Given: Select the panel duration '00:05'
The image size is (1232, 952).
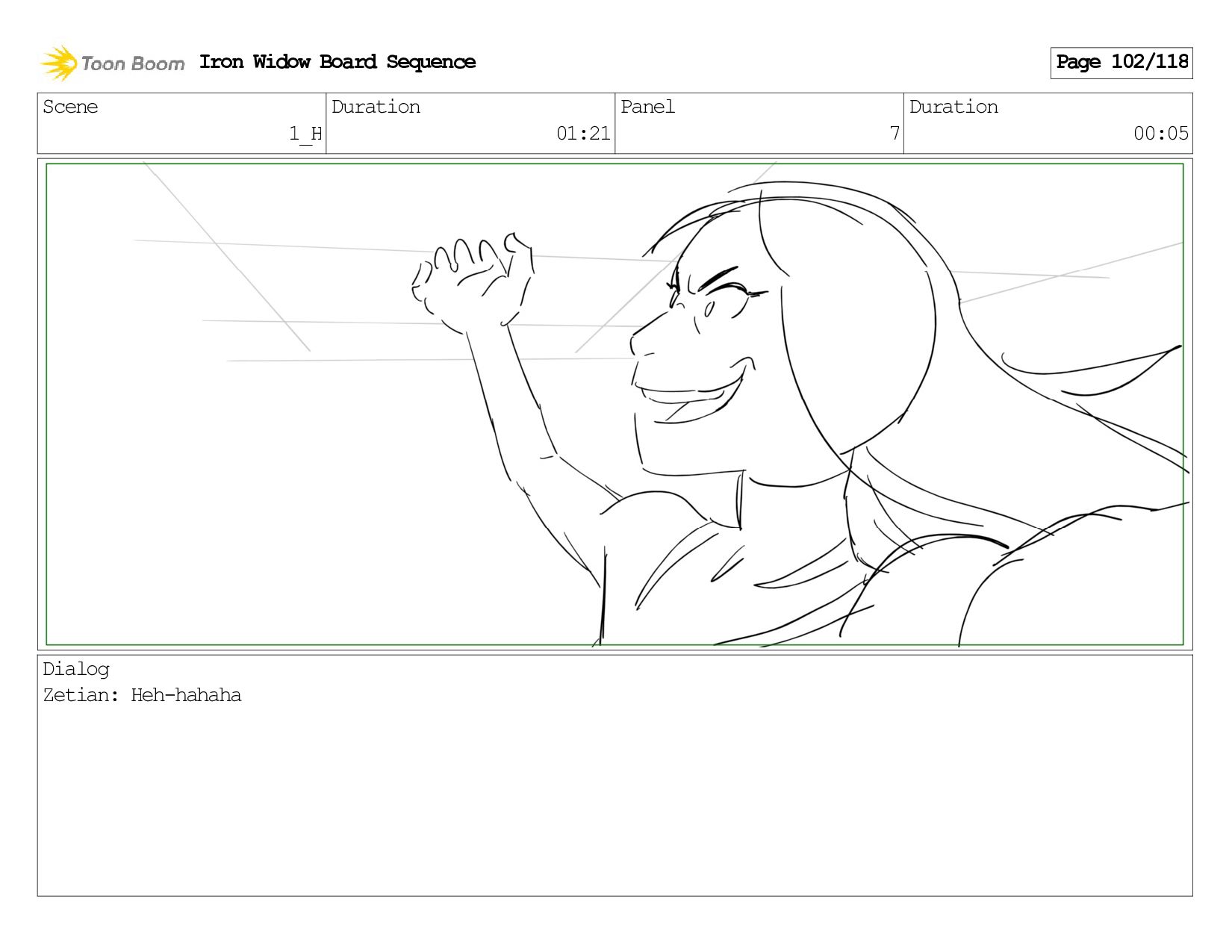Looking at the screenshot, I should tap(1160, 134).
